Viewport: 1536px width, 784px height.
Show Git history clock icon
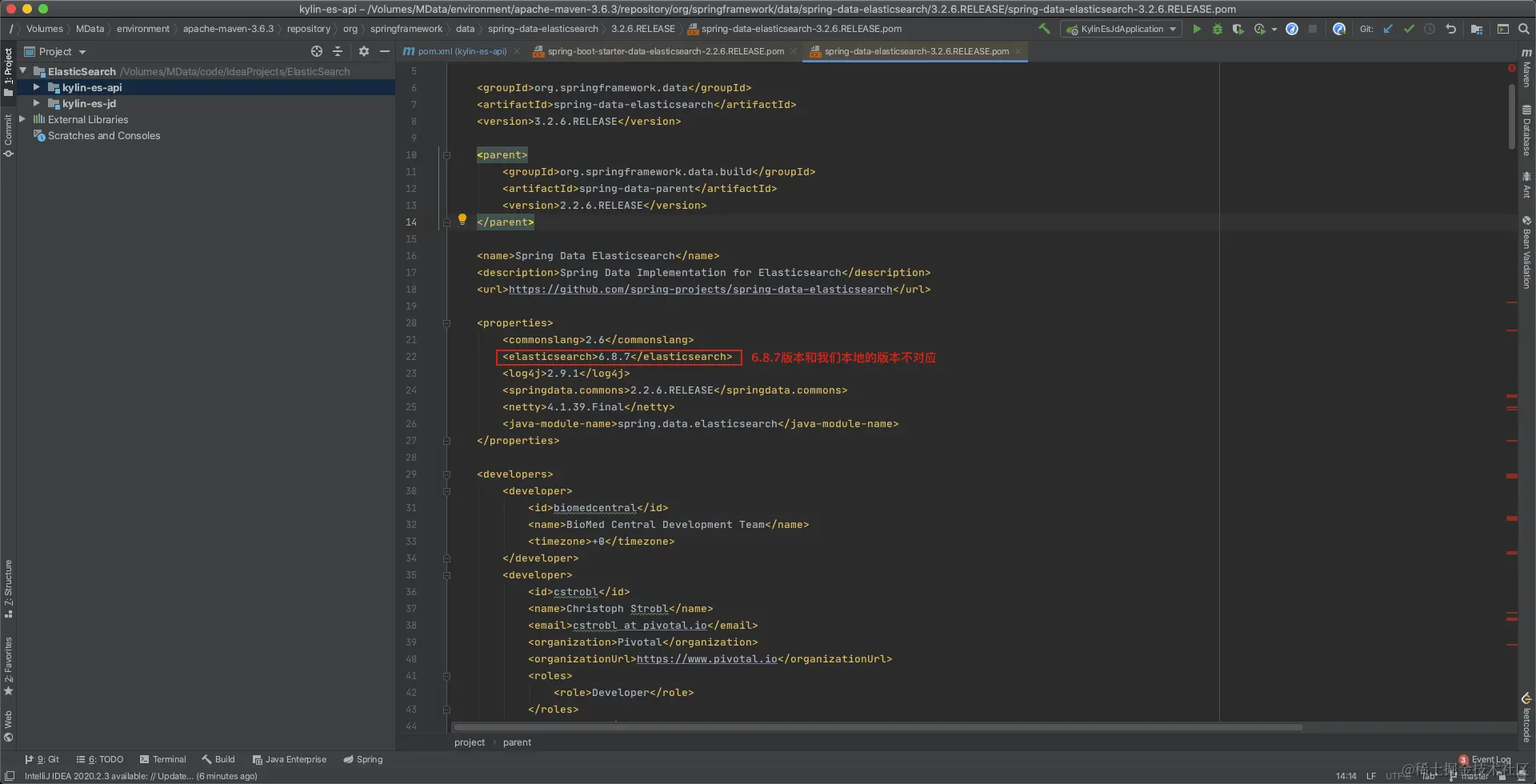click(x=1430, y=29)
